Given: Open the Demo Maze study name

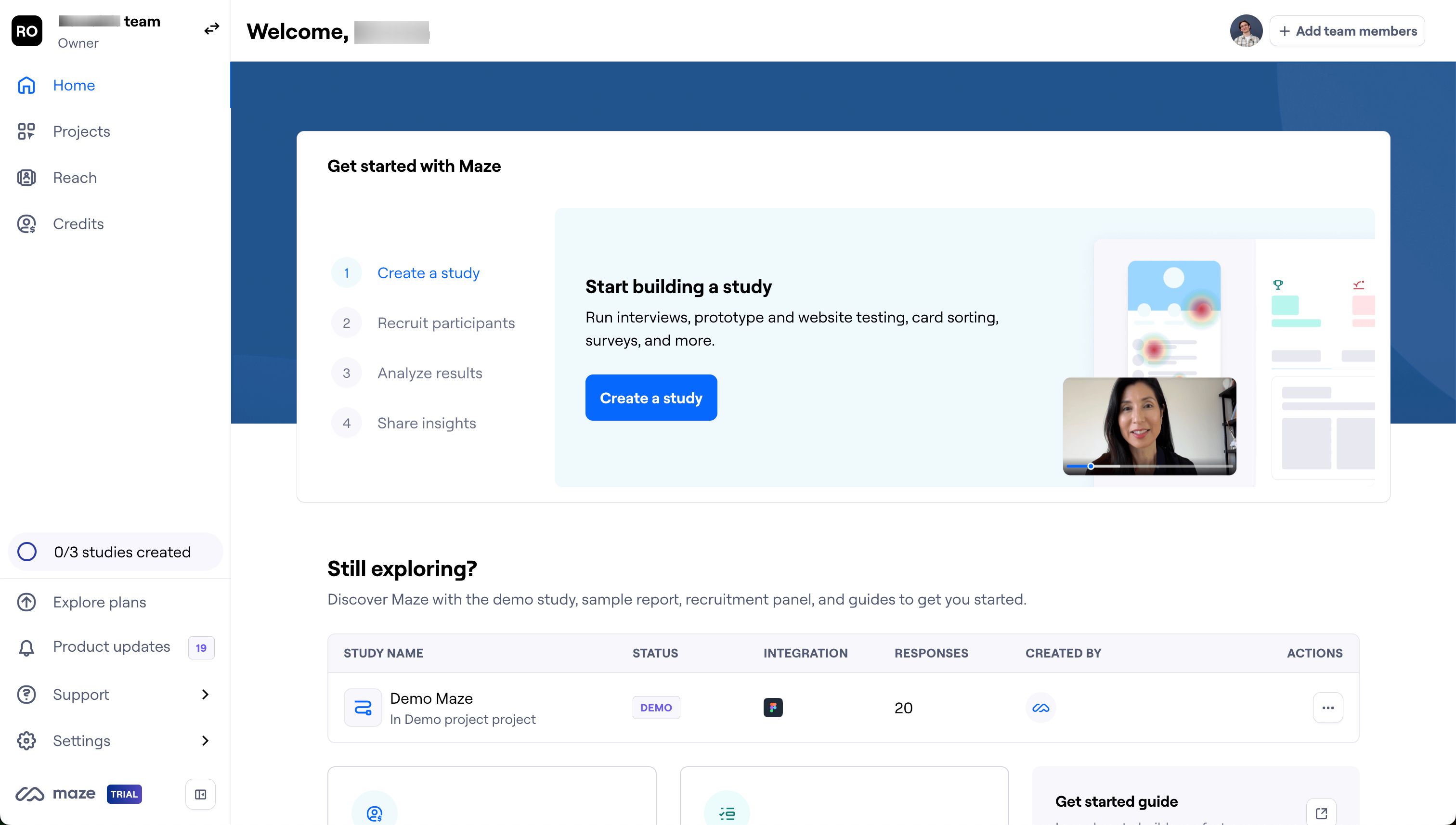Looking at the screenshot, I should pyautogui.click(x=431, y=698).
